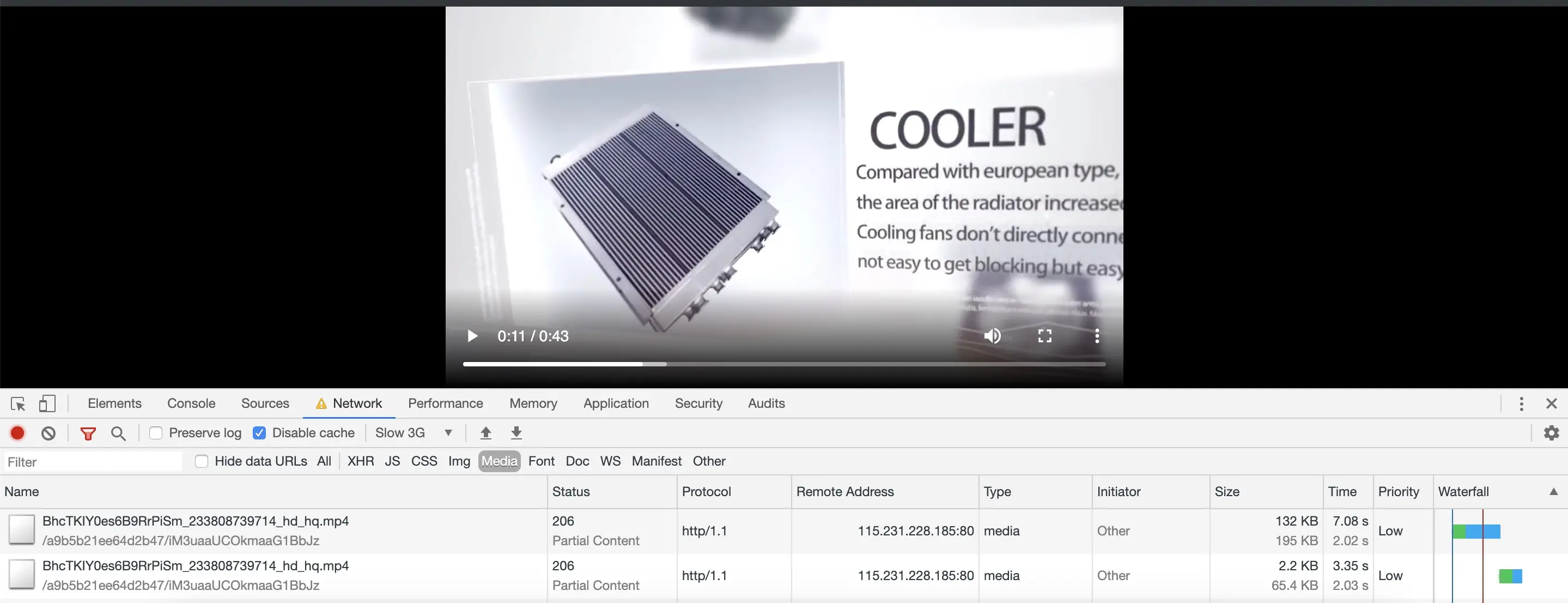Toggle the Waterfall column sort arrow
This screenshot has width=1568, height=603.
click(x=1553, y=492)
